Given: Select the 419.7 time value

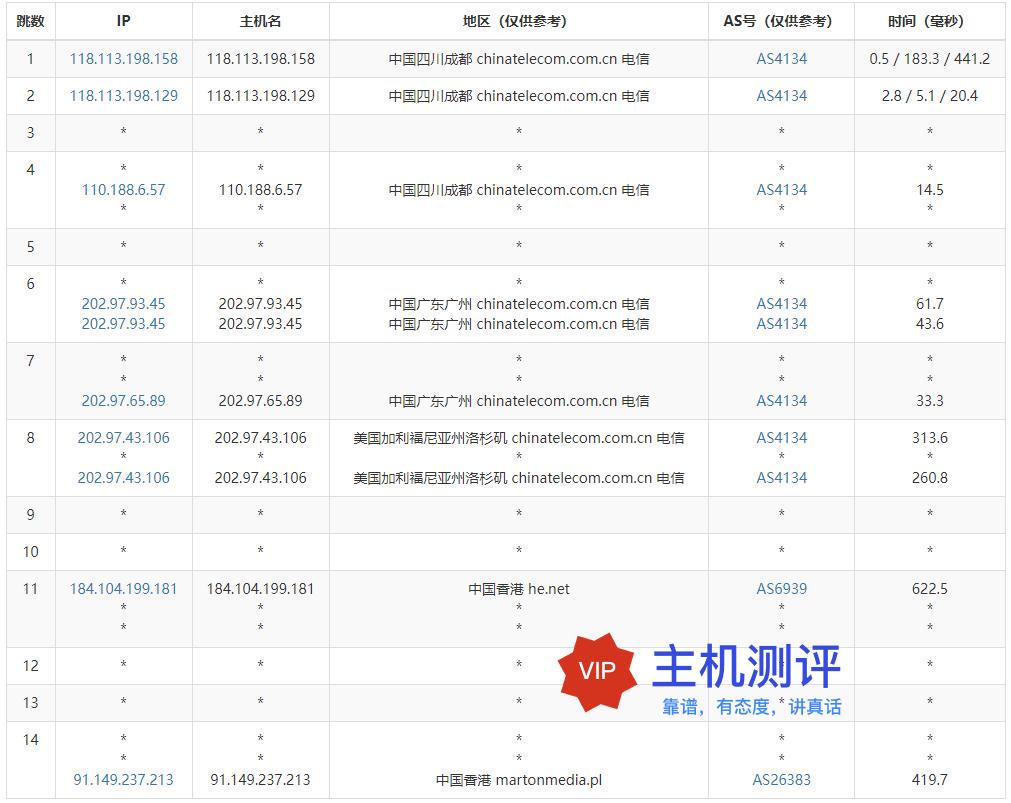Looking at the screenshot, I should tap(930, 780).
